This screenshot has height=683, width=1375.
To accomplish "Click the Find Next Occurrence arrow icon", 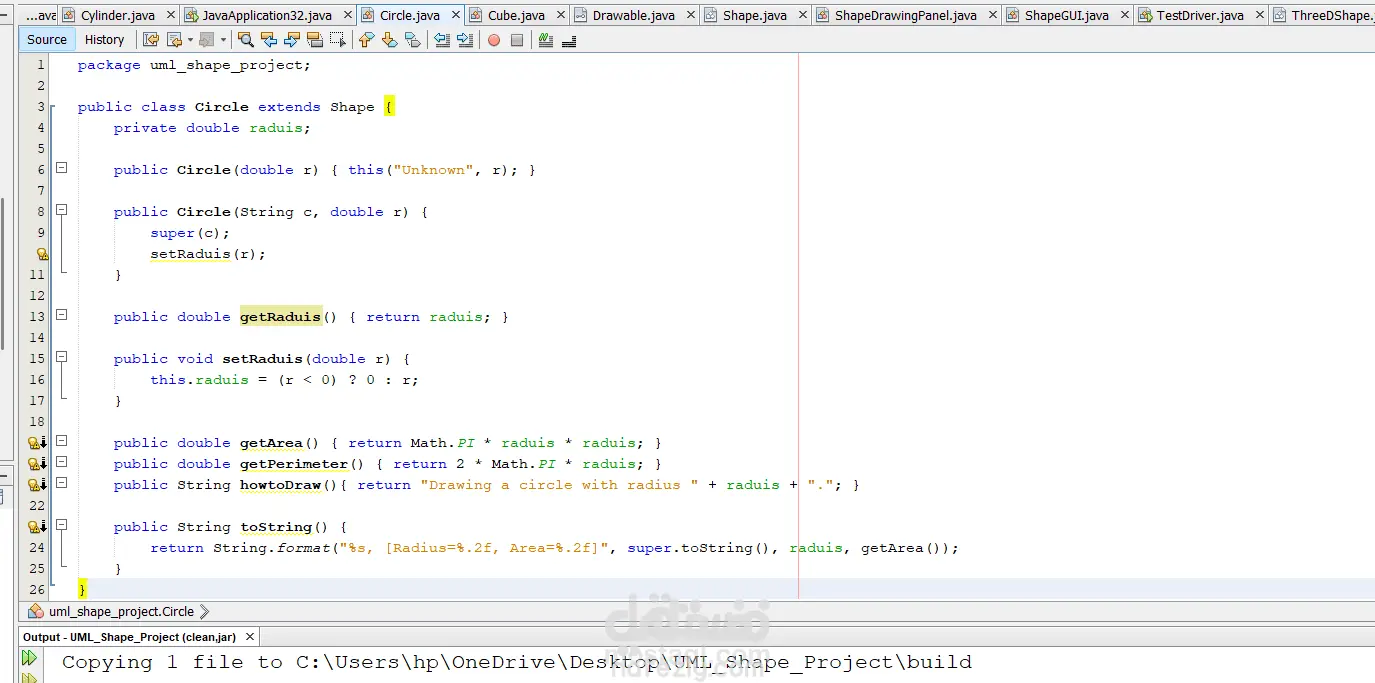I will tap(292, 40).
